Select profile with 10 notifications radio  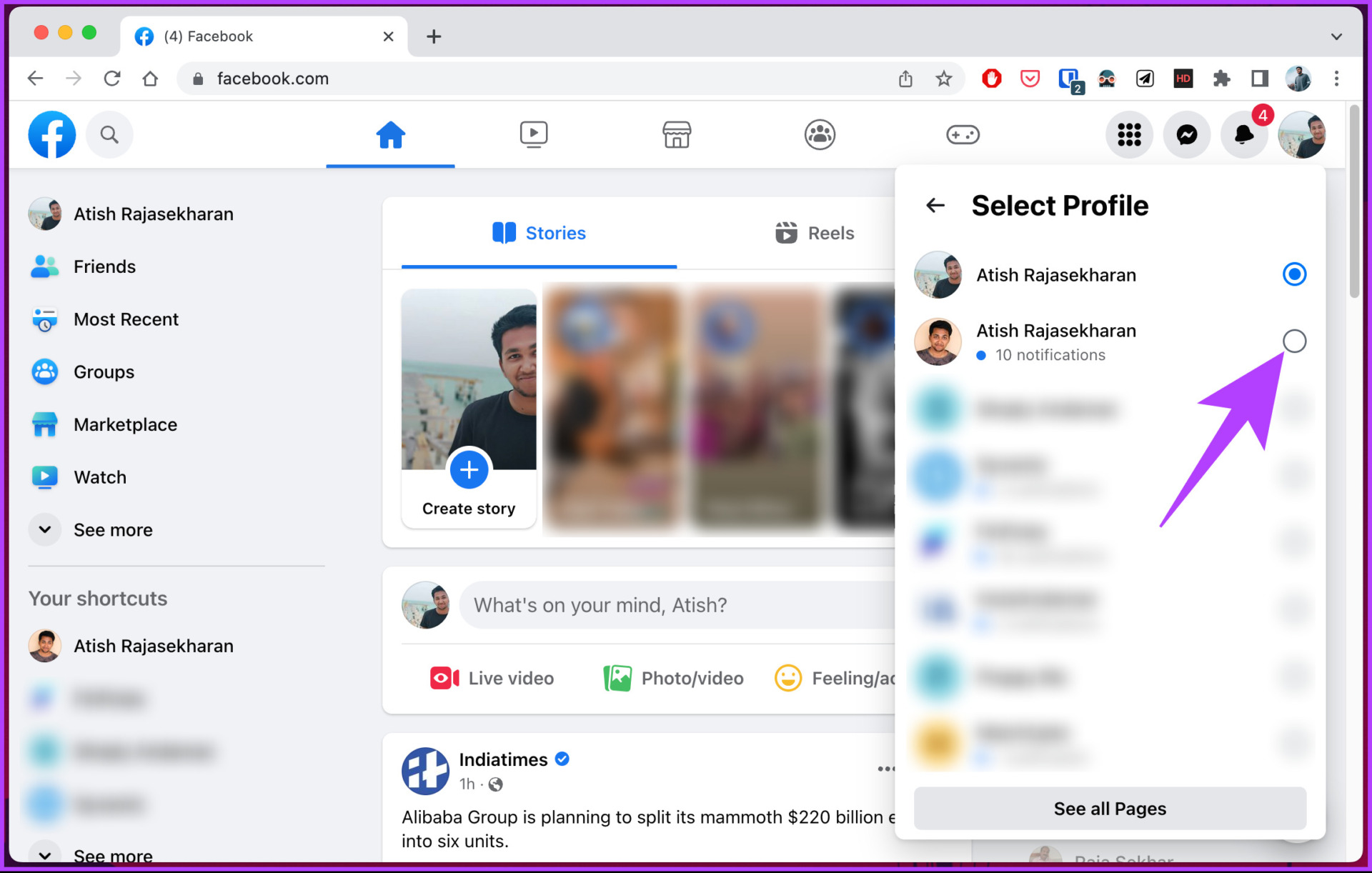coord(1294,341)
